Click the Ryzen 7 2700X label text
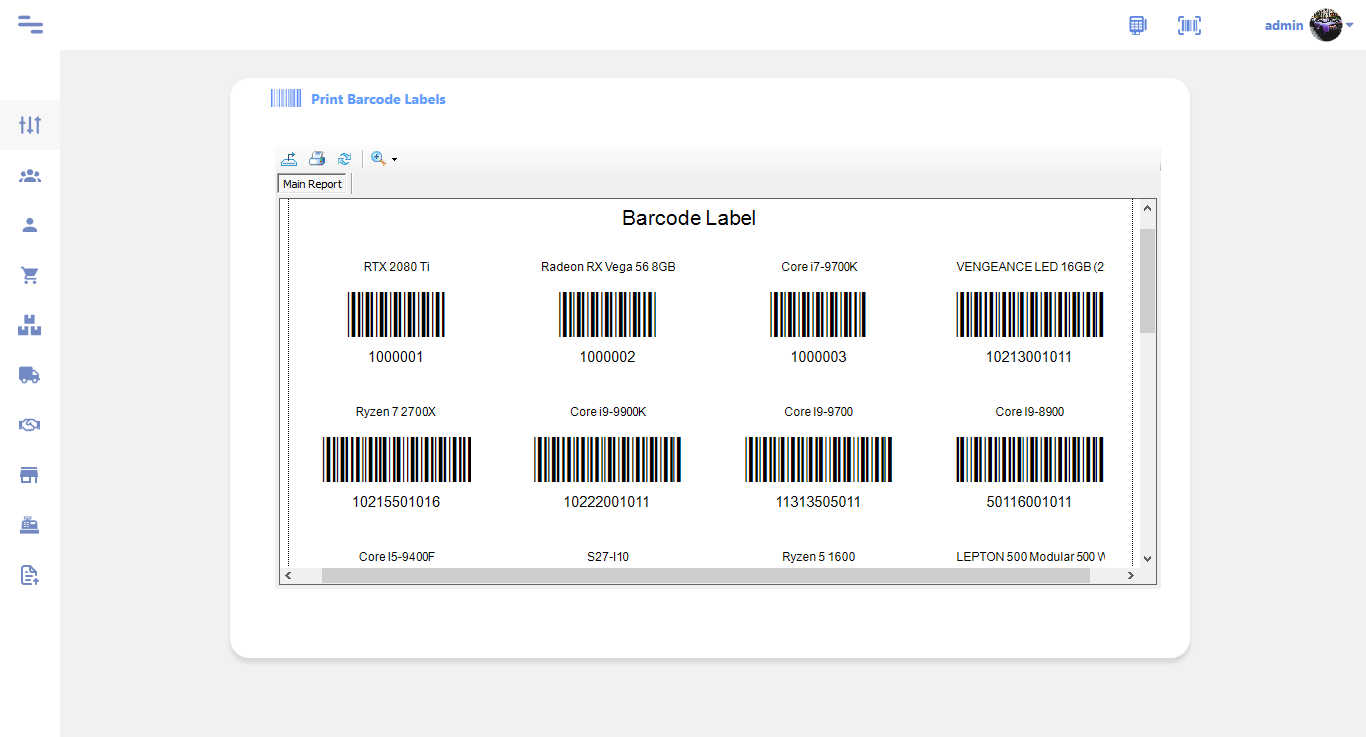Image resolution: width=1366 pixels, height=737 pixels. 396,412
